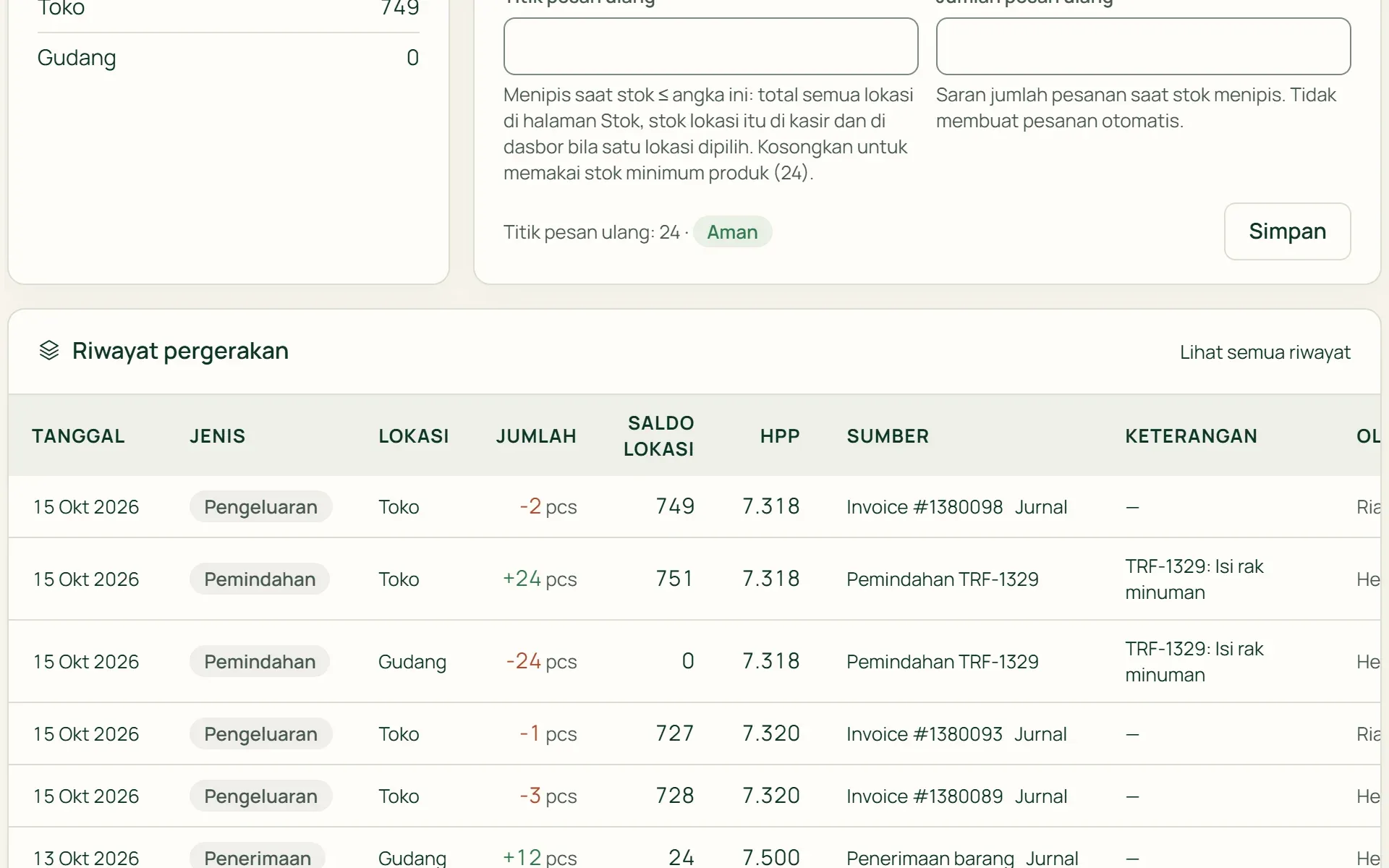The image size is (1389, 868).
Task: Click the JENIS column header
Action: pyautogui.click(x=217, y=436)
